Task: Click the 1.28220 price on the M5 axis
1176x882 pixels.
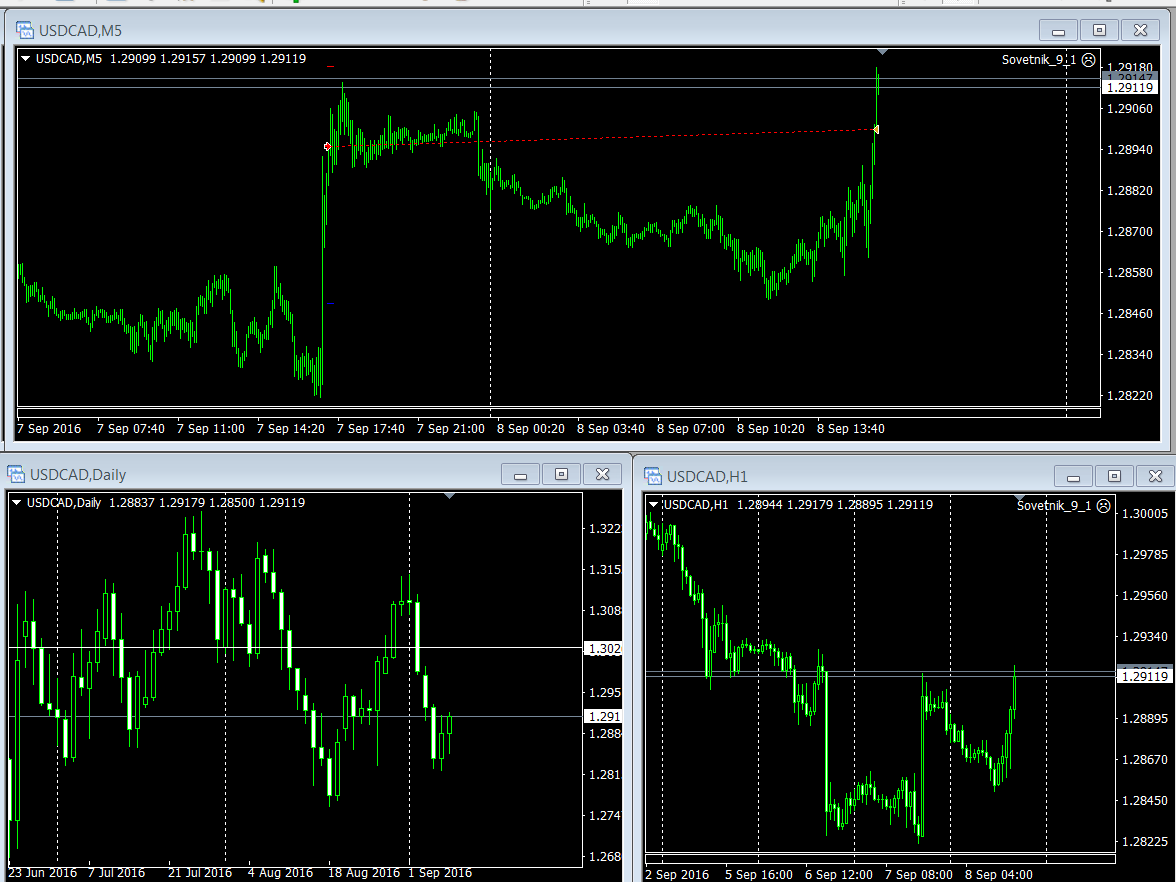Action: (1130, 395)
